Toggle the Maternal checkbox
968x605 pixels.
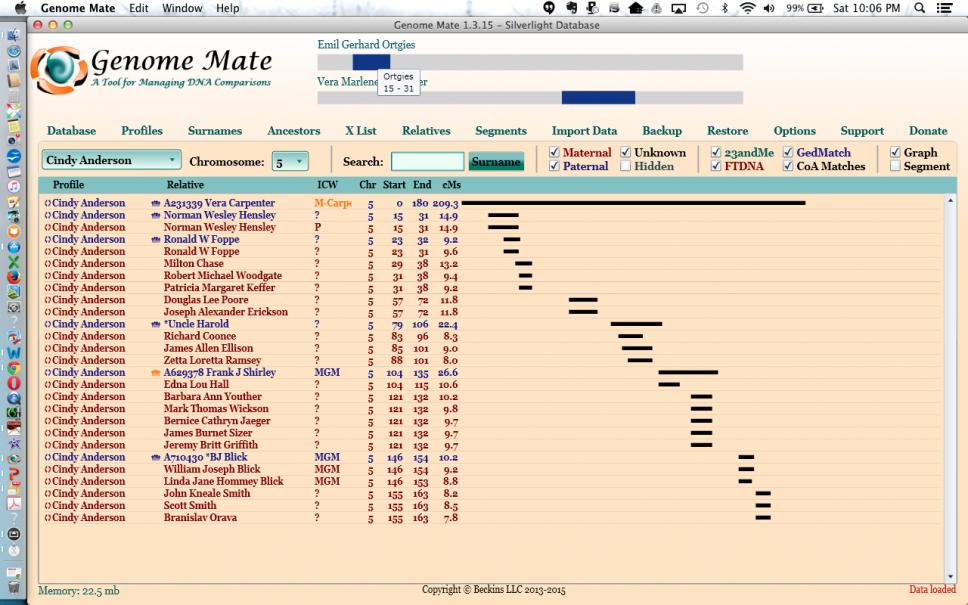click(x=554, y=152)
